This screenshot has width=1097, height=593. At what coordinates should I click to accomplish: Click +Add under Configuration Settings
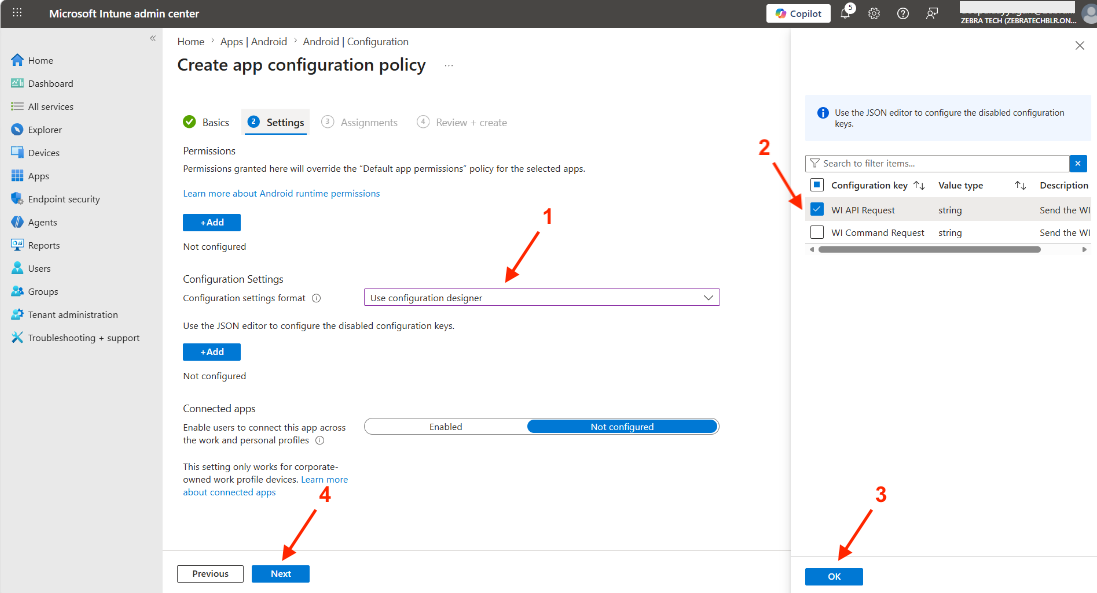pos(212,352)
